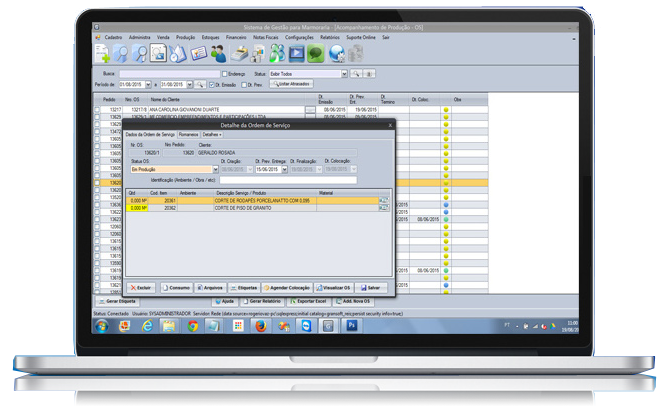Image resolution: width=668 pixels, height=409 pixels.
Task: Launch Chrome from the taskbar
Action: pyautogui.click(x=193, y=325)
